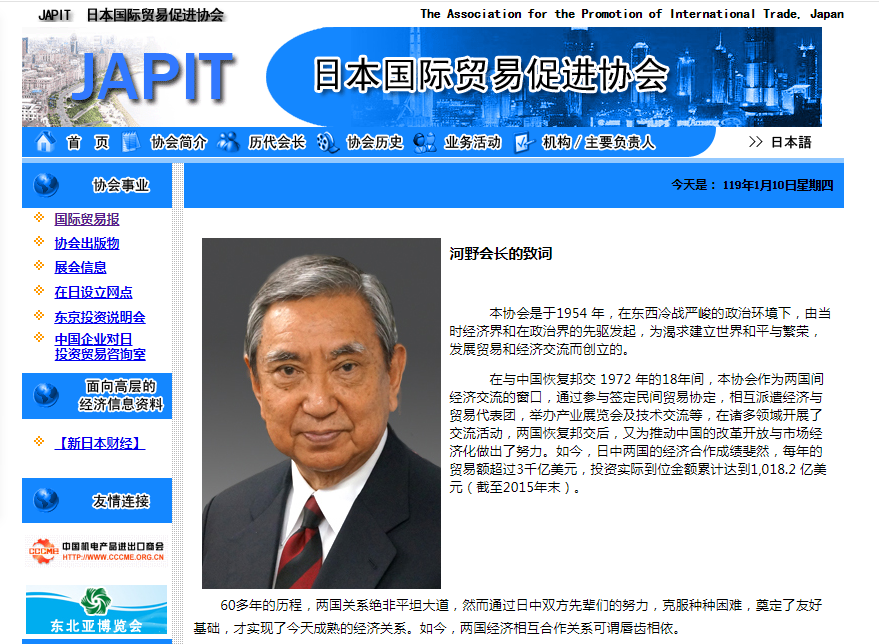Screen dimensions: 879x644
Task: Open the 协会出版物 link
Action: tap(87, 243)
